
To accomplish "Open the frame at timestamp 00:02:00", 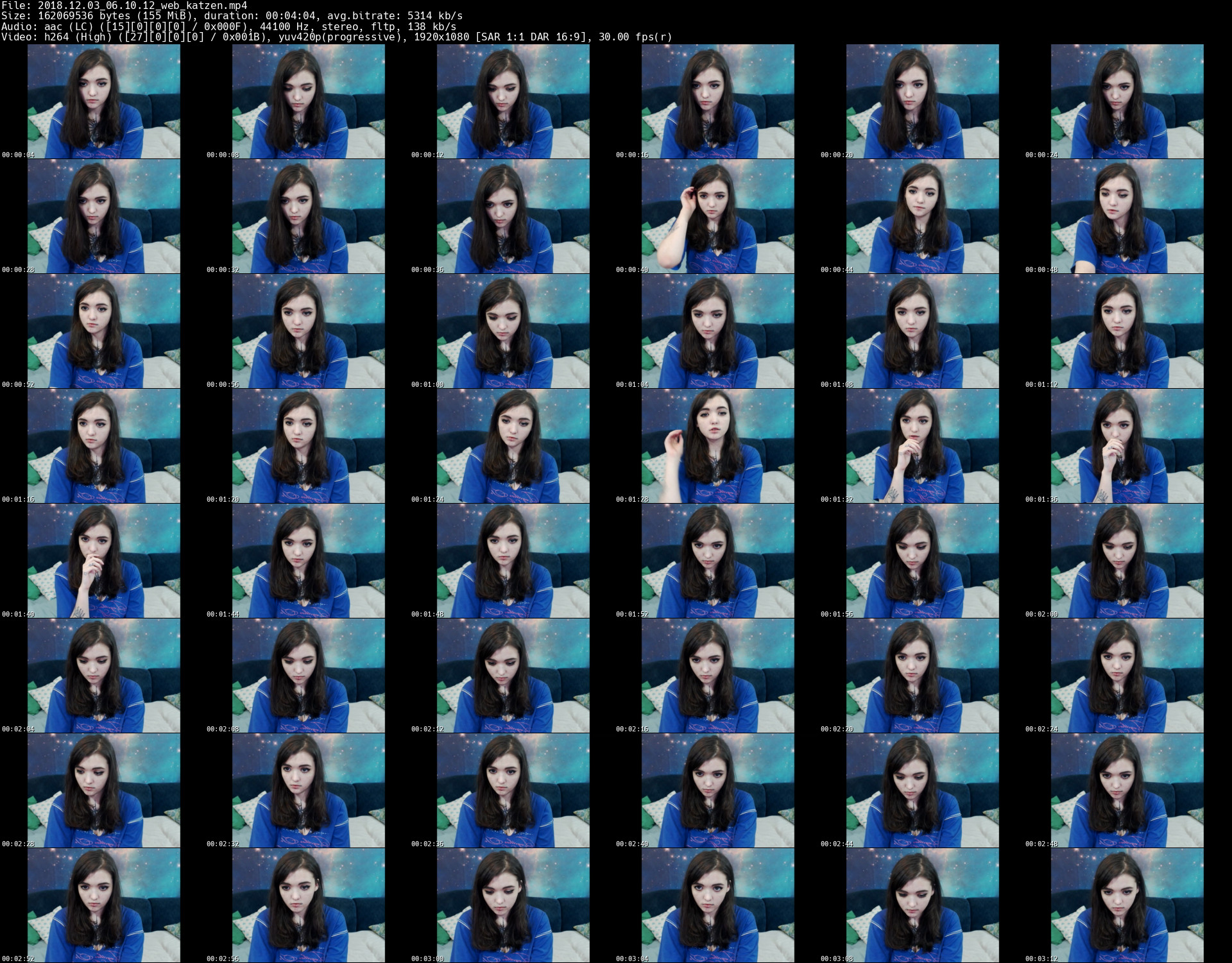I will pyautogui.click(x=1127, y=561).
